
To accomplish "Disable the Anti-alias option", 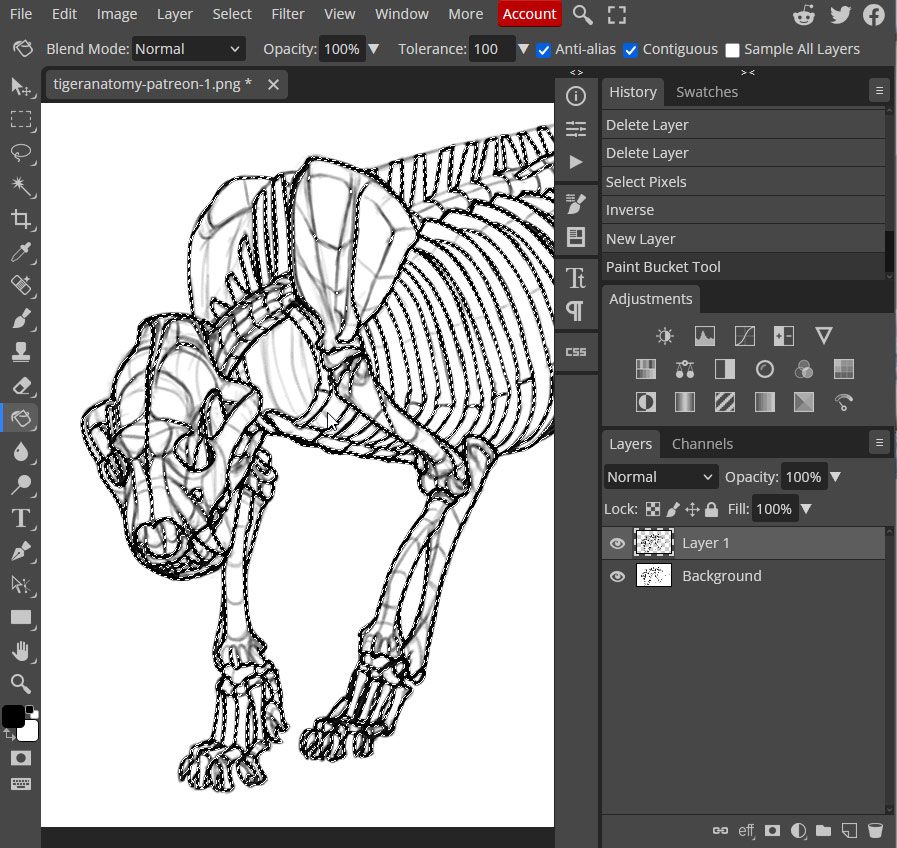I will click(543, 49).
